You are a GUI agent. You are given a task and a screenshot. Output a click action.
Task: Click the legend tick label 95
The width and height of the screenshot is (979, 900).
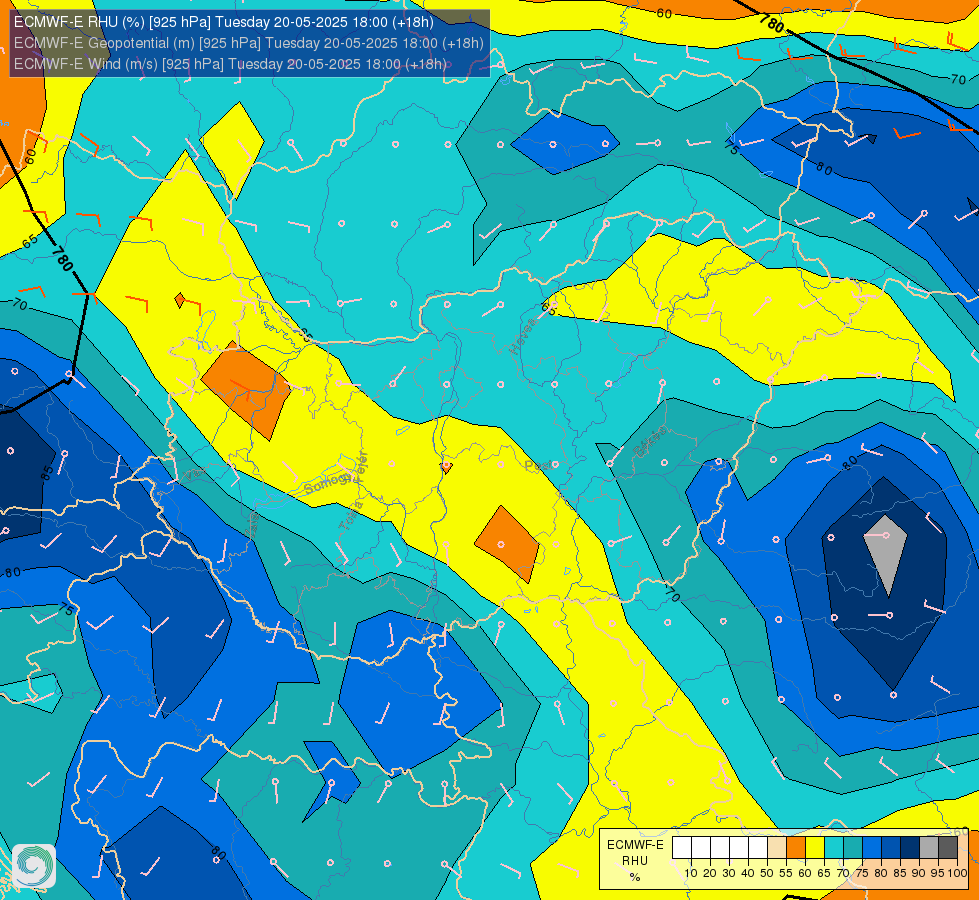pos(938,873)
